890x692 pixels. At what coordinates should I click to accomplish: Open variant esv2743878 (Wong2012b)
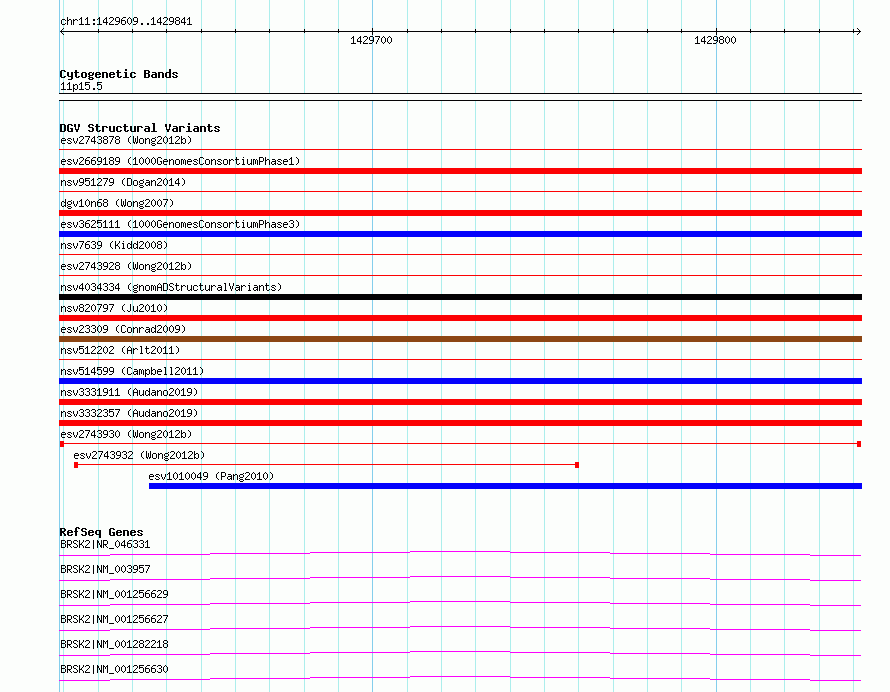(x=126, y=140)
